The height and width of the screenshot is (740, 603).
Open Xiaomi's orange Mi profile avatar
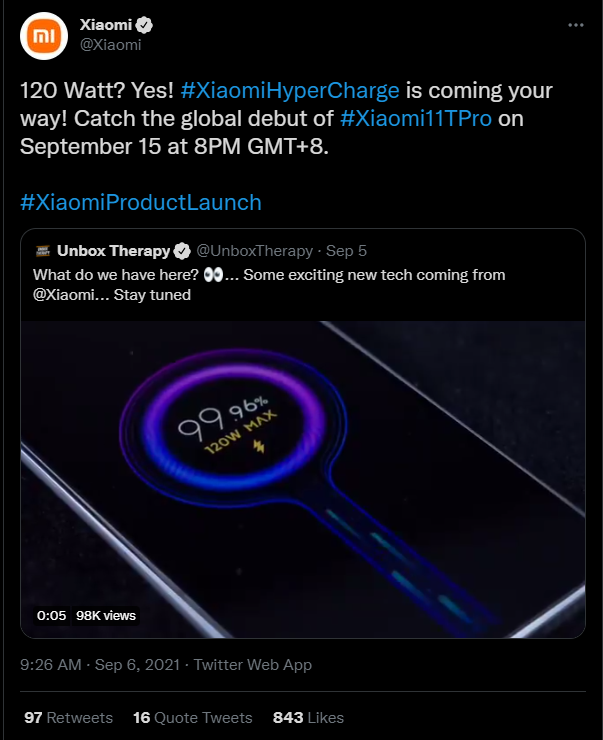point(44,36)
